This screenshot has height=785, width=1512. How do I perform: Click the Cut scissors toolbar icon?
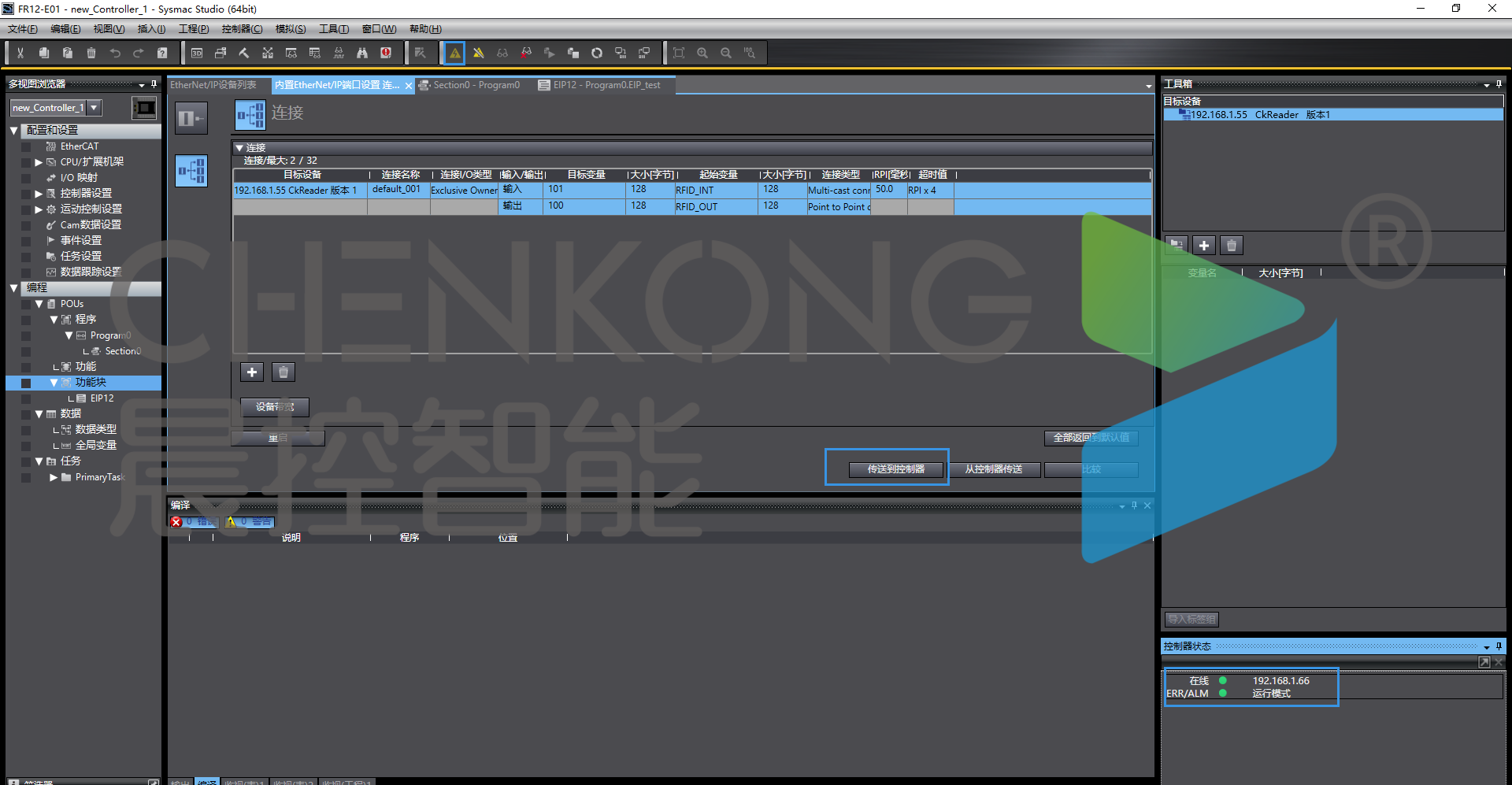click(x=20, y=53)
